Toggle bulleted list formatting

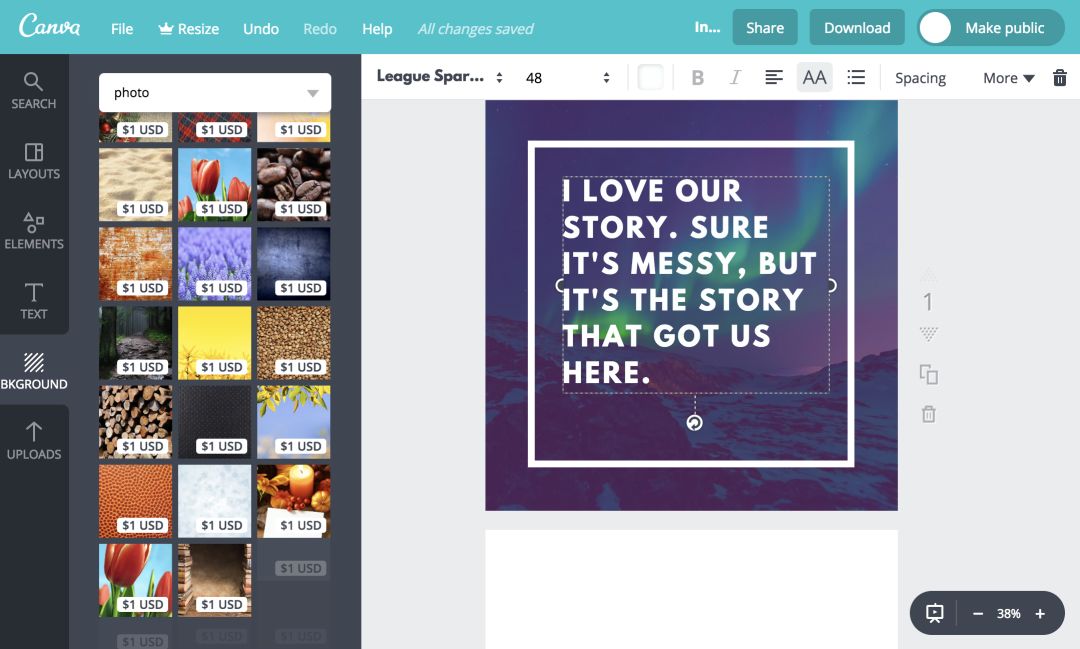(855, 77)
